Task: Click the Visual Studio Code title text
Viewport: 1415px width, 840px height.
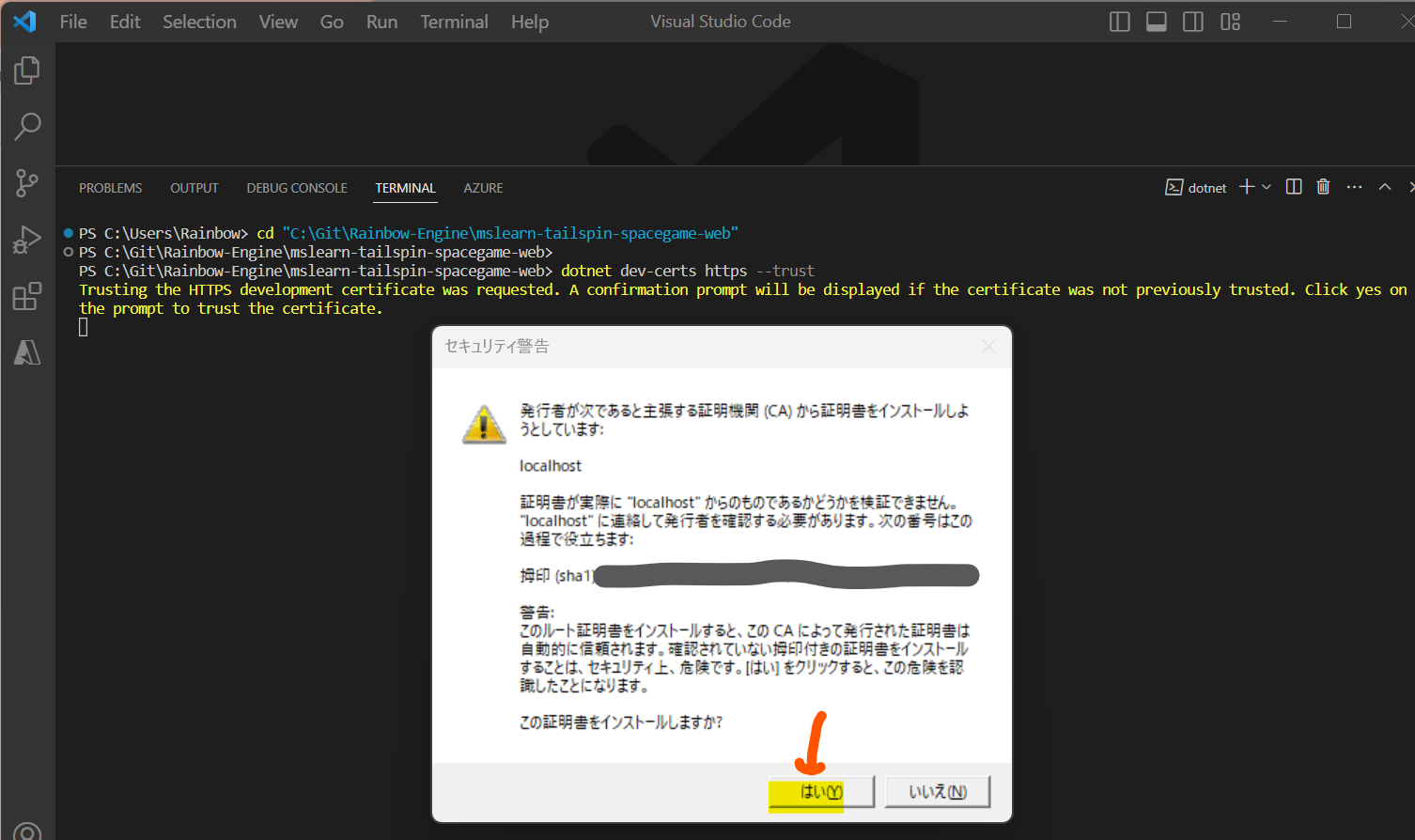Action: coord(721,22)
